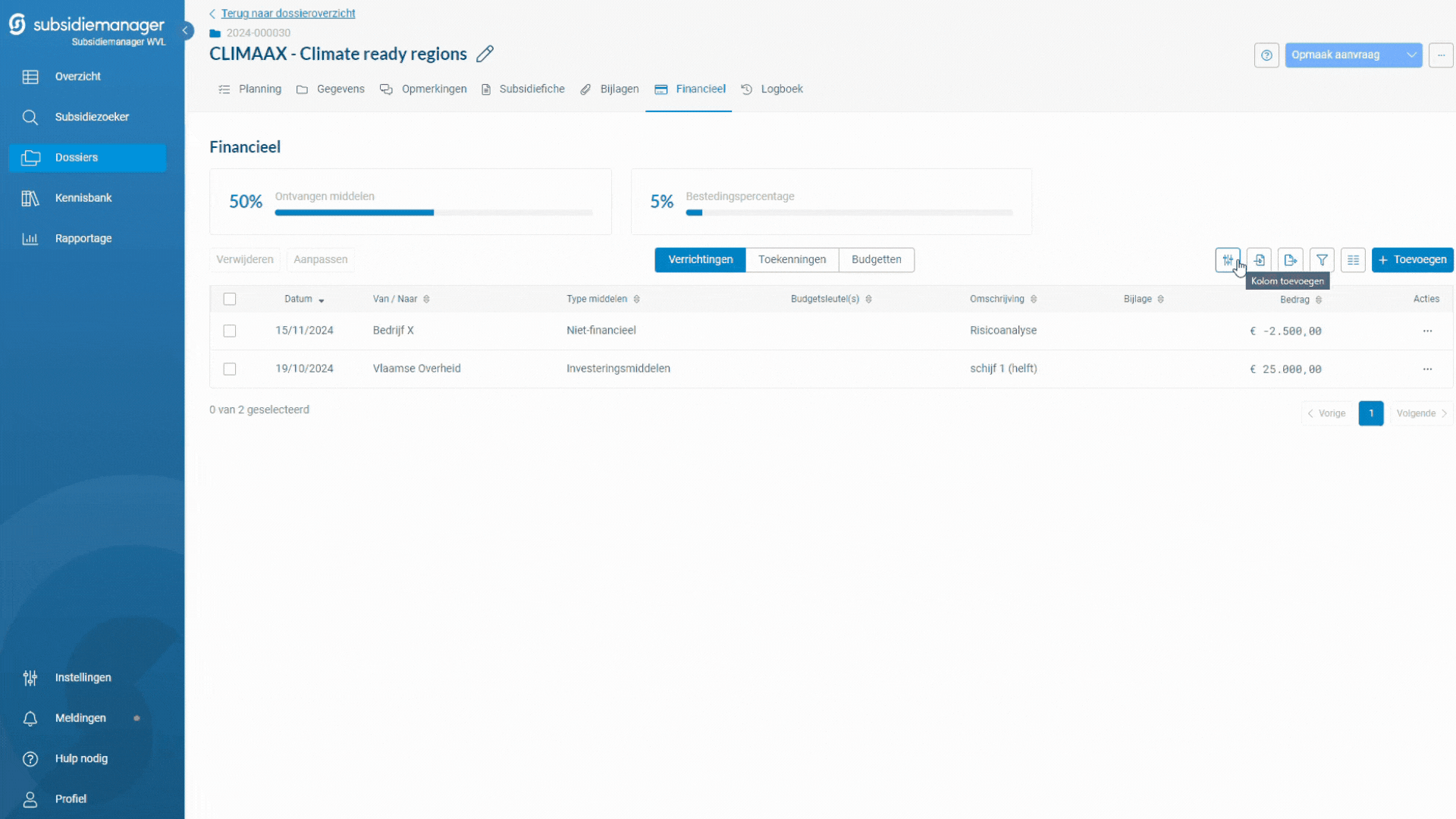Follow the Terug naar dossieroverzicht link
The width and height of the screenshot is (1456, 819).
click(x=287, y=14)
